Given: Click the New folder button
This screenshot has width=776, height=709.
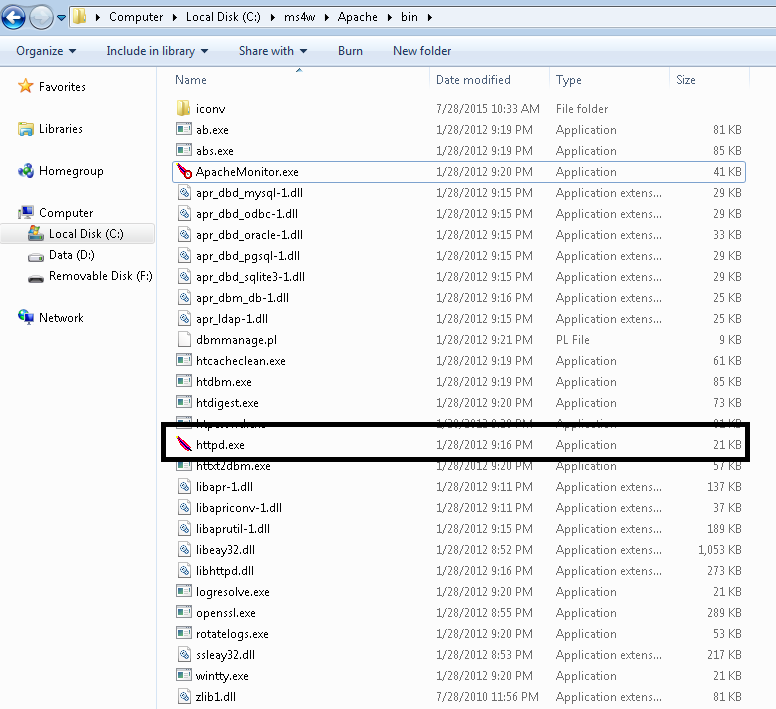Looking at the screenshot, I should click(x=422, y=51).
